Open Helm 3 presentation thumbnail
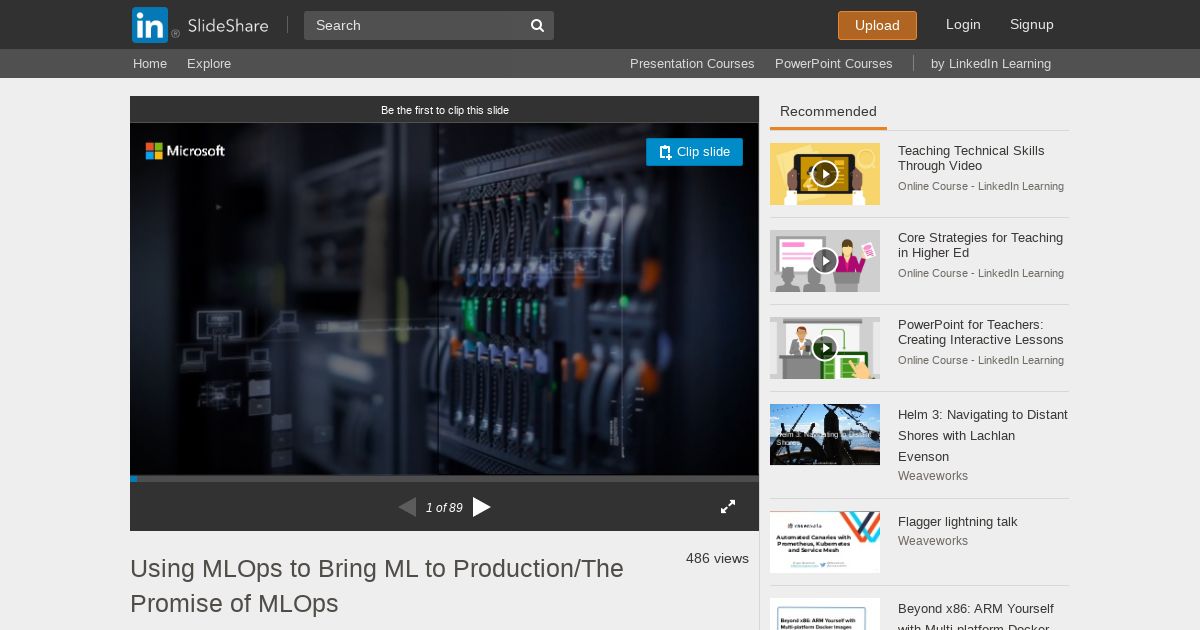The width and height of the screenshot is (1200, 630). click(825, 435)
